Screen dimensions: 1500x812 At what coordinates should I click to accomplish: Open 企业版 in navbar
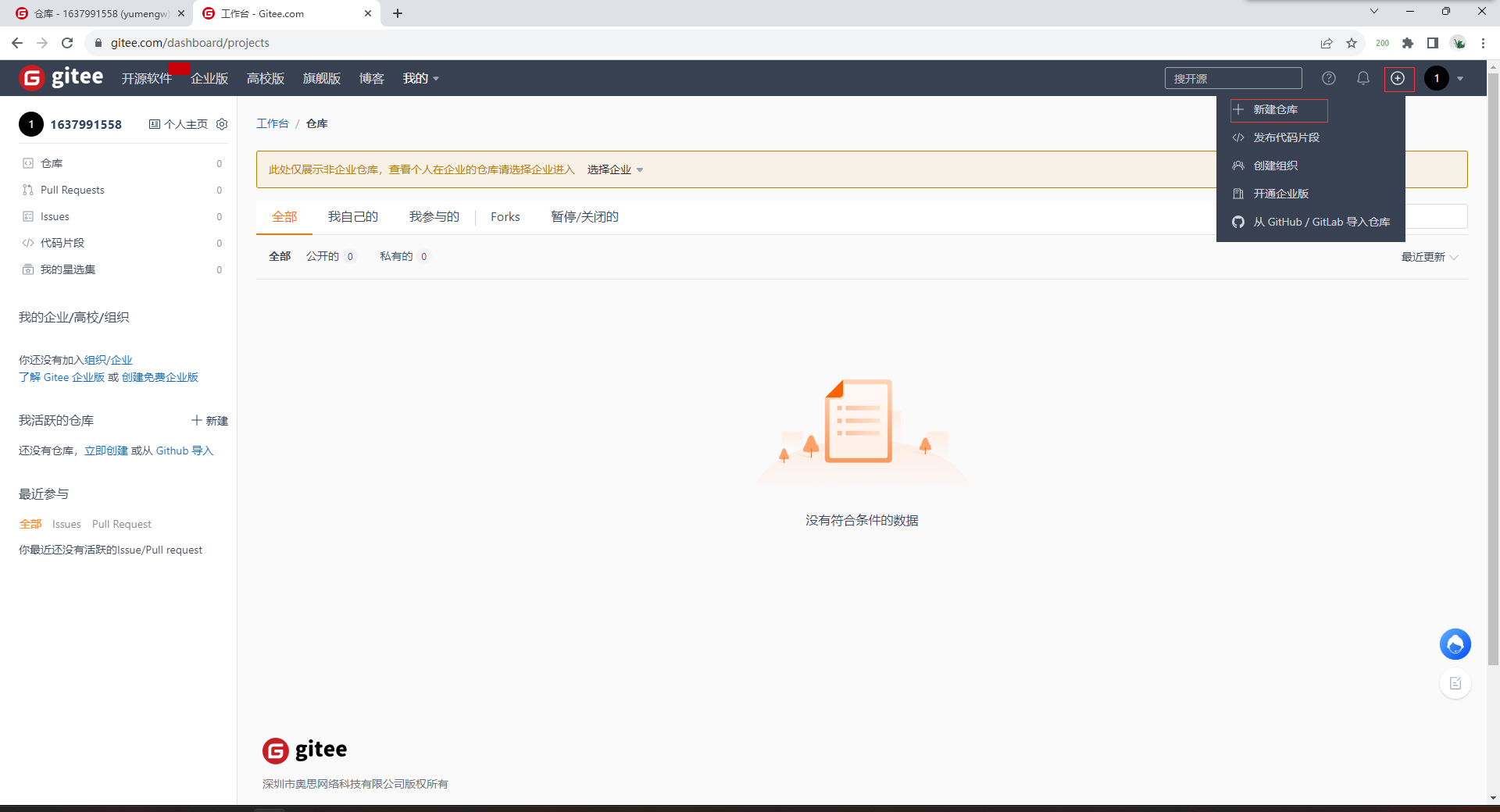(x=209, y=78)
